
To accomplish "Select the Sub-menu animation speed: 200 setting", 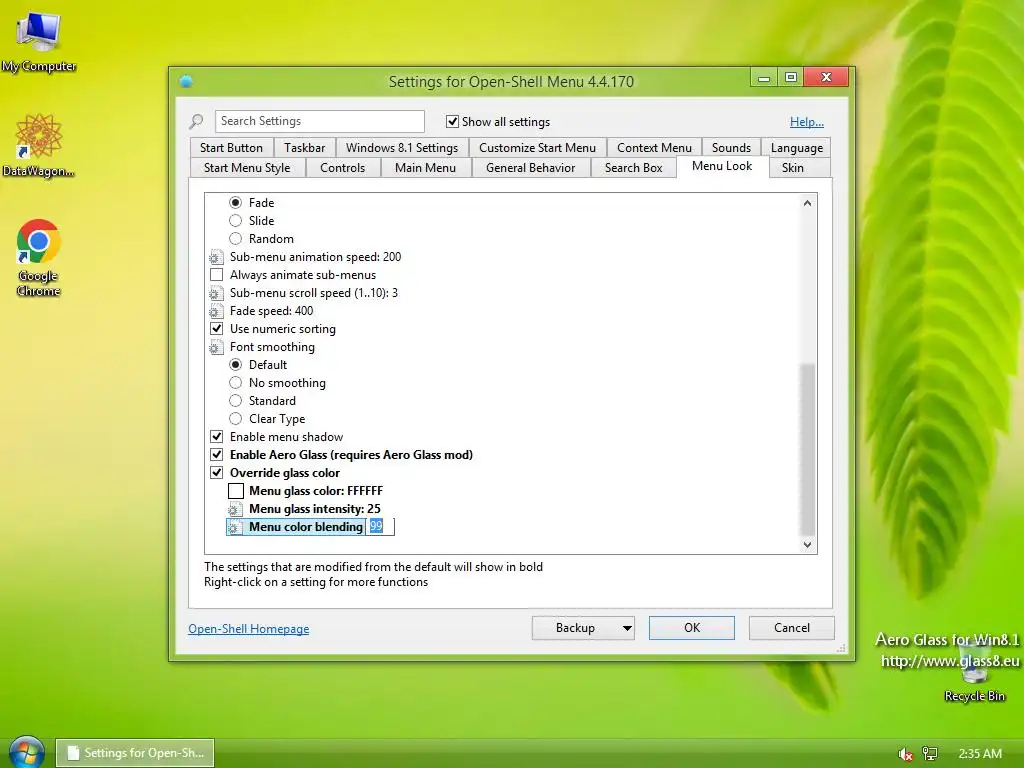I will [x=315, y=257].
